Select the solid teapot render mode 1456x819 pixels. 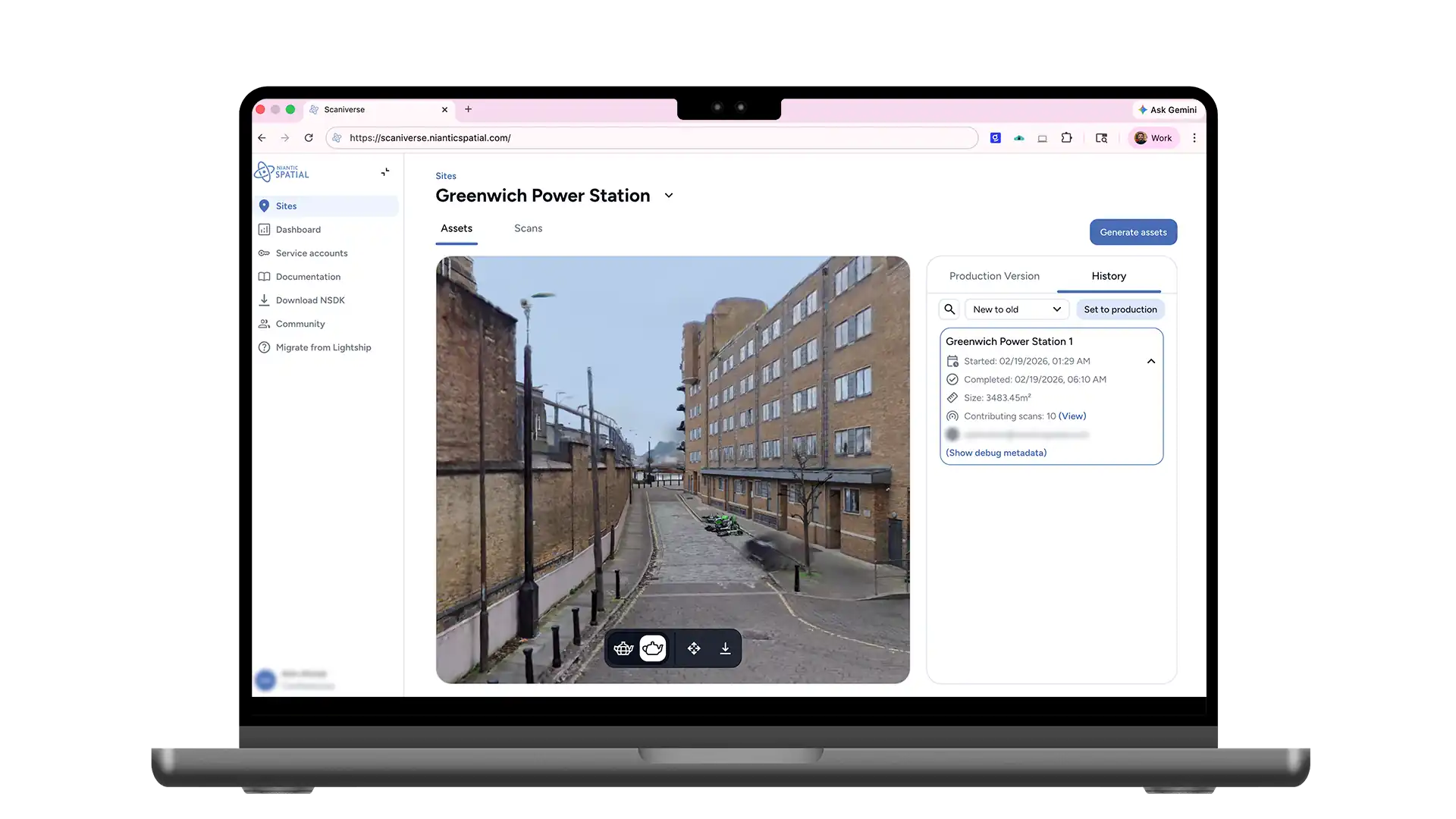pos(652,648)
